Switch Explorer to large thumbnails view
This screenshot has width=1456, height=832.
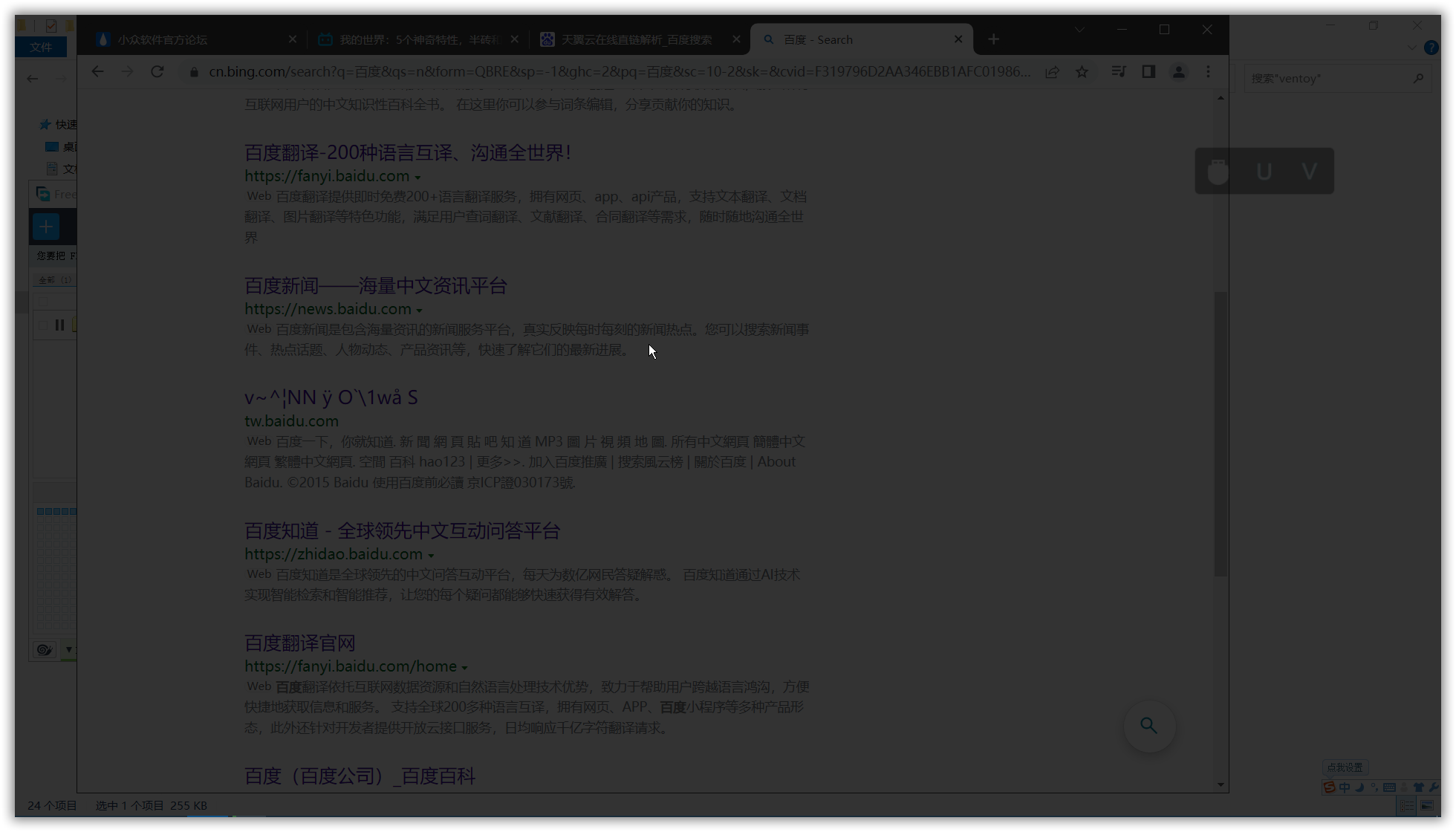[1427, 805]
